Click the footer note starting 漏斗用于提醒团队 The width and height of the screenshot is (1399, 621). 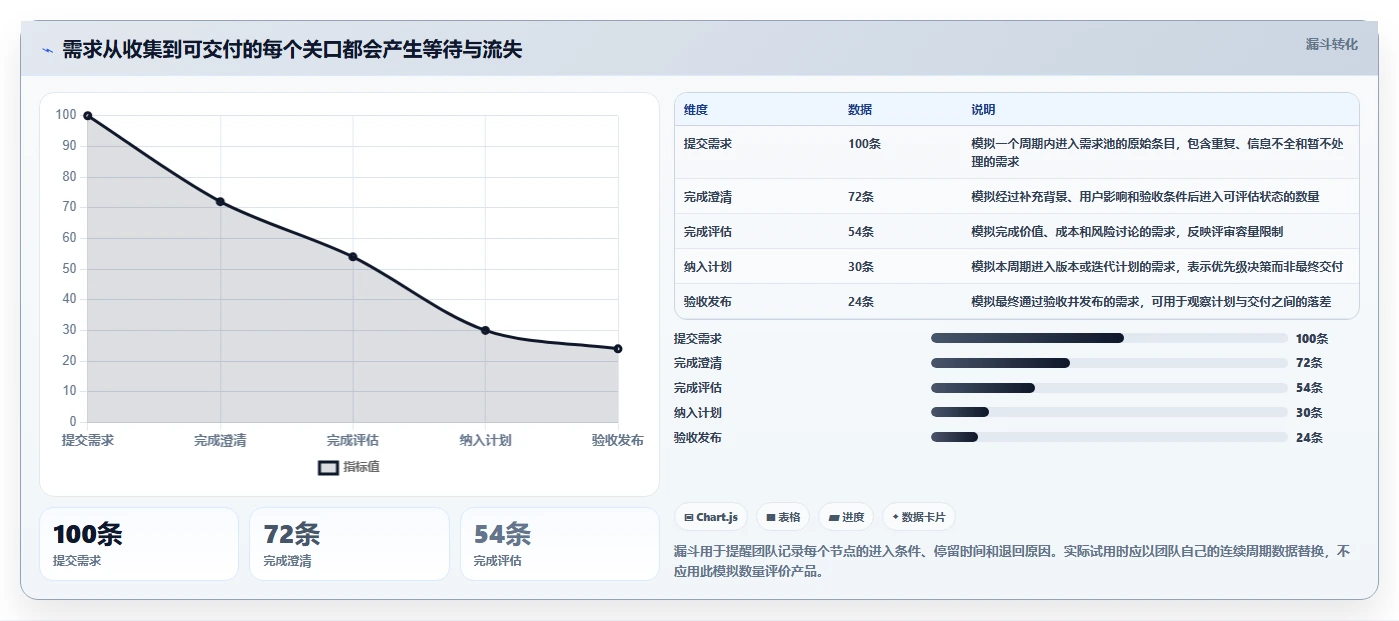[1013, 562]
